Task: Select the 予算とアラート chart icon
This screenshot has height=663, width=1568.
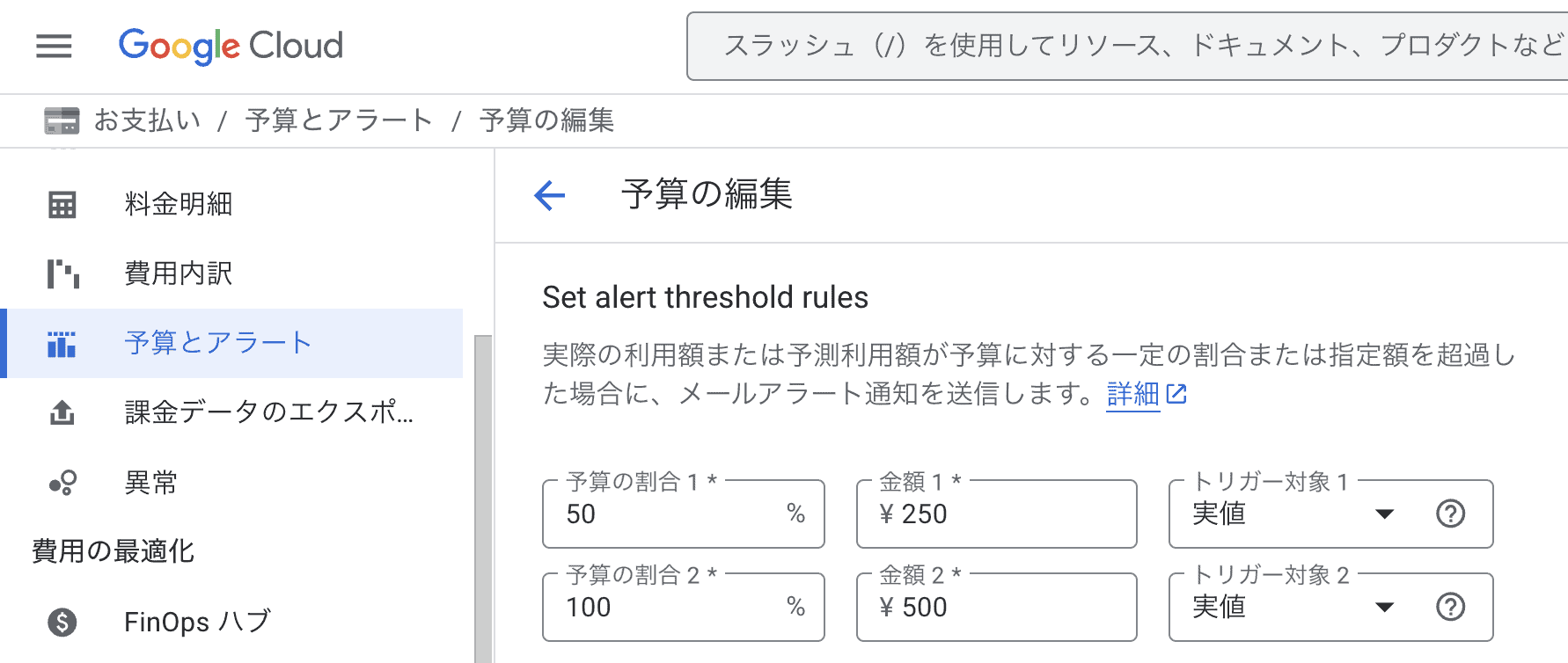Action: (x=60, y=344)
